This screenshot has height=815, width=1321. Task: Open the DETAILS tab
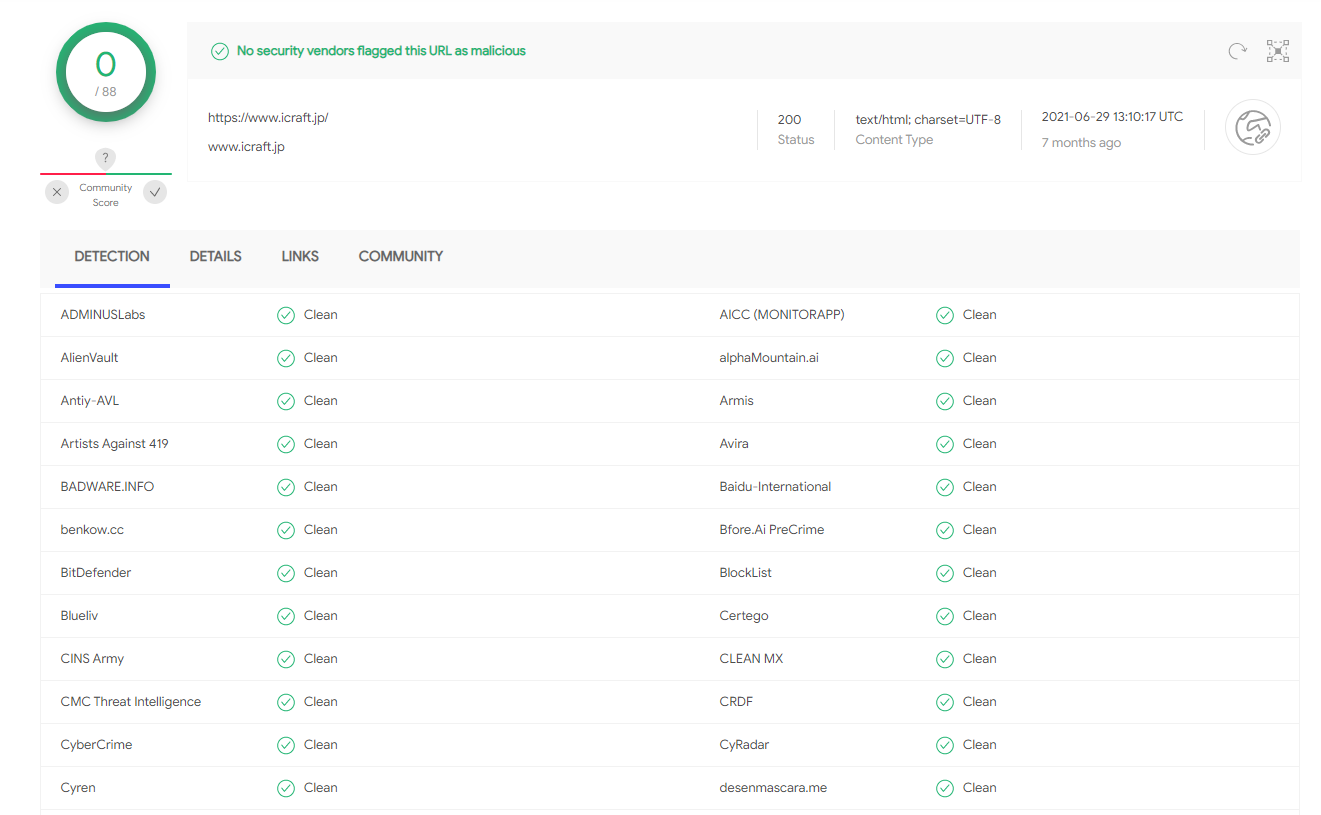(x=216, y=257)
